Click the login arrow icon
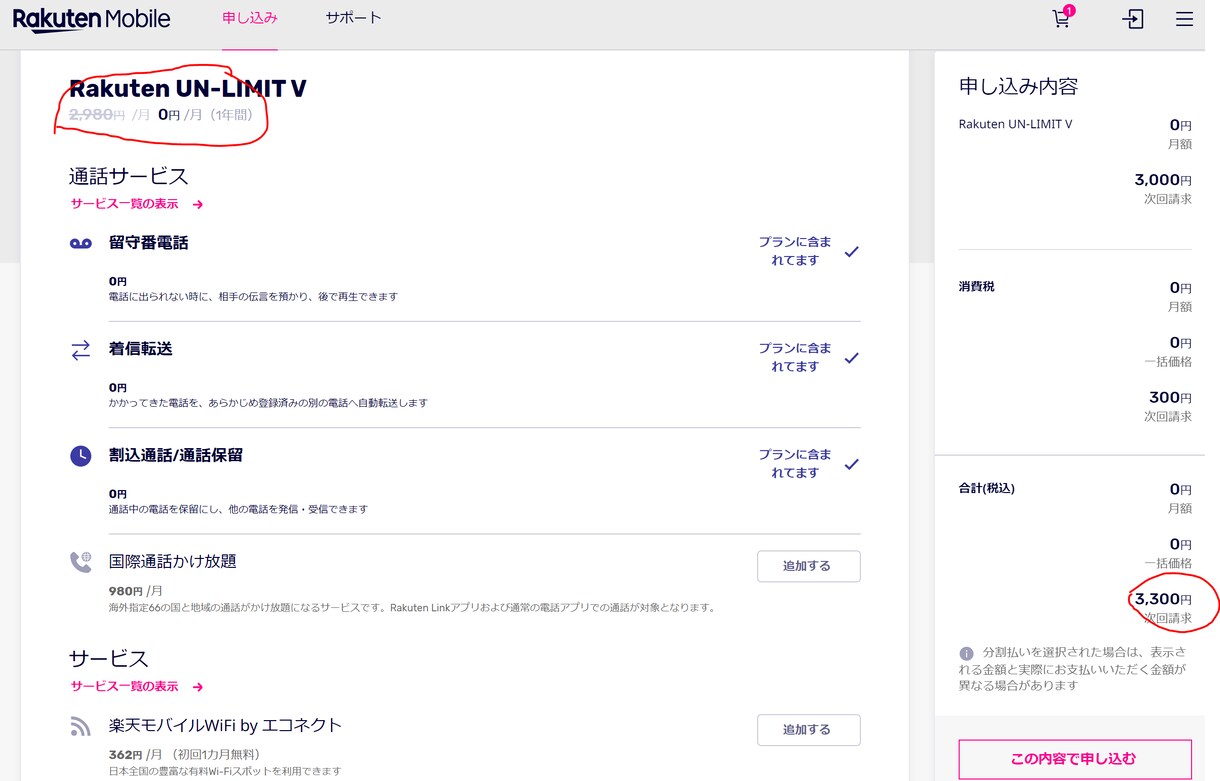This screenshot has height=781, width=1220. (x=1132, y=19)
